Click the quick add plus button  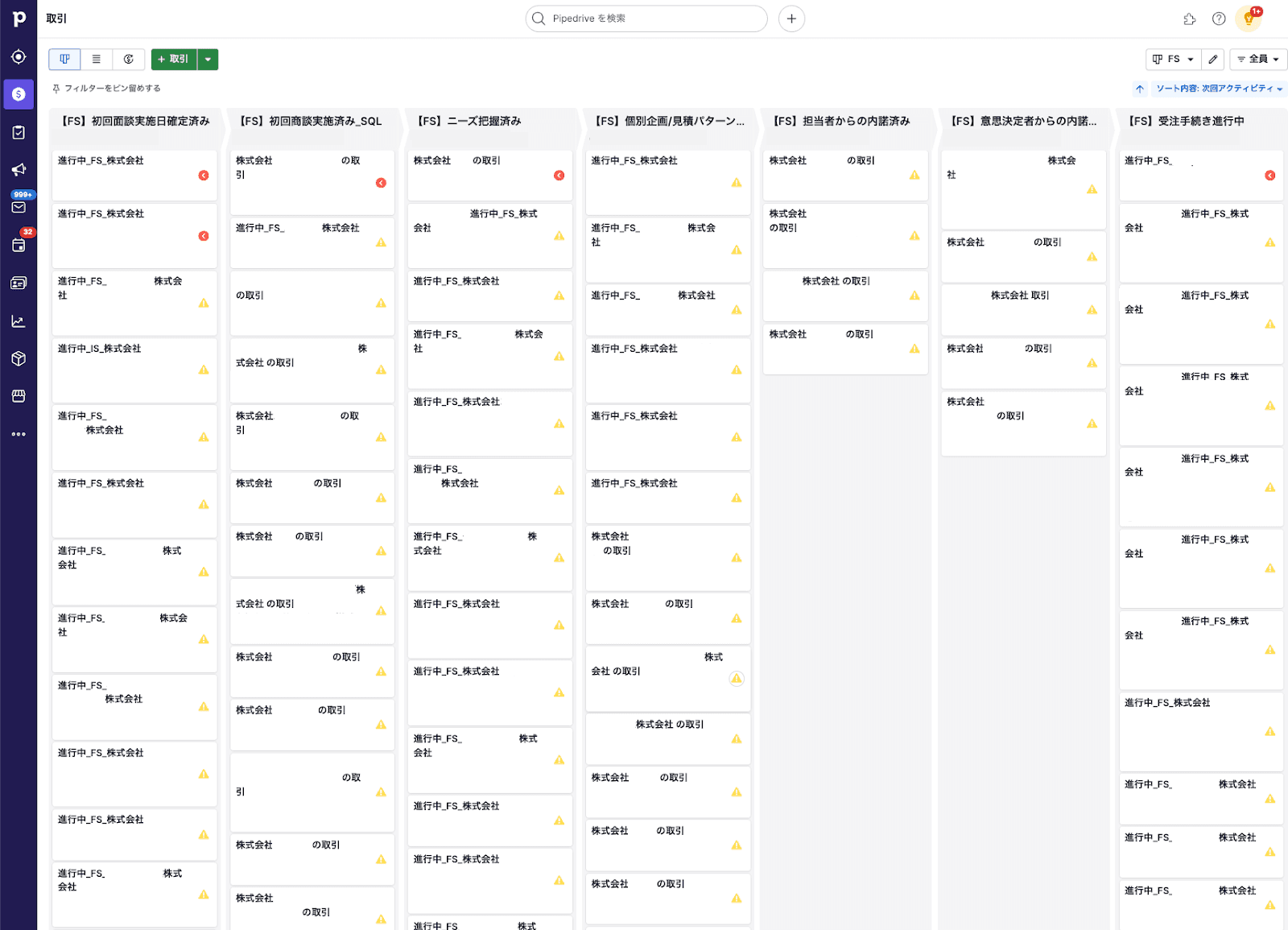tap(791, 19)
